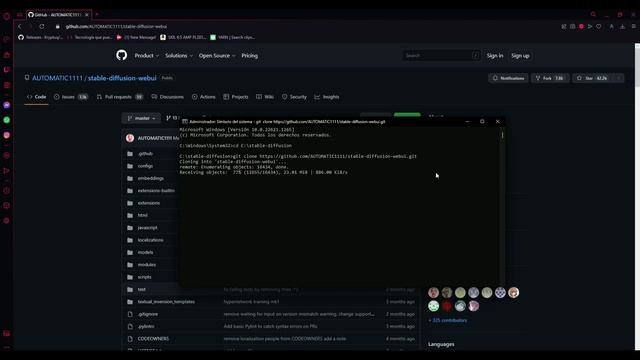
Task: Click the Sign in link
Action: [x=495, y=56]
